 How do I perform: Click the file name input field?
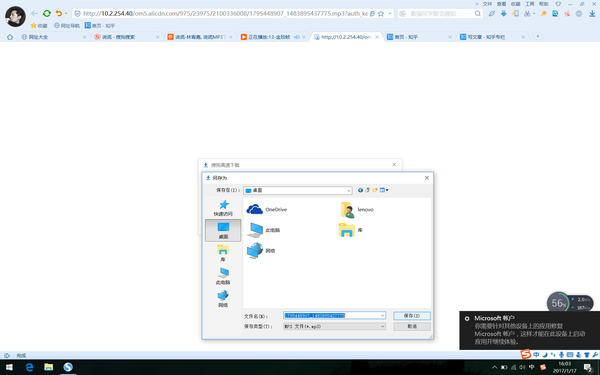pyautogui.click(x=334, y=315)
